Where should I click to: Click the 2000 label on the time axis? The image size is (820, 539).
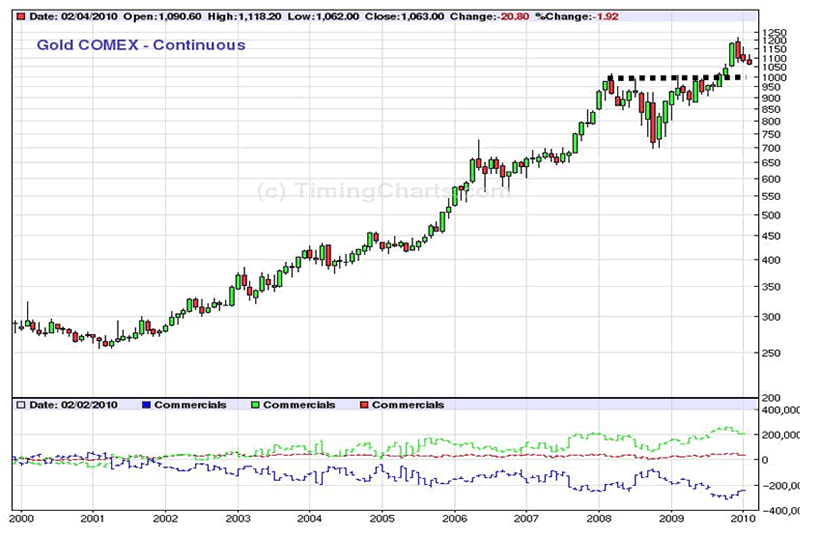21,519
